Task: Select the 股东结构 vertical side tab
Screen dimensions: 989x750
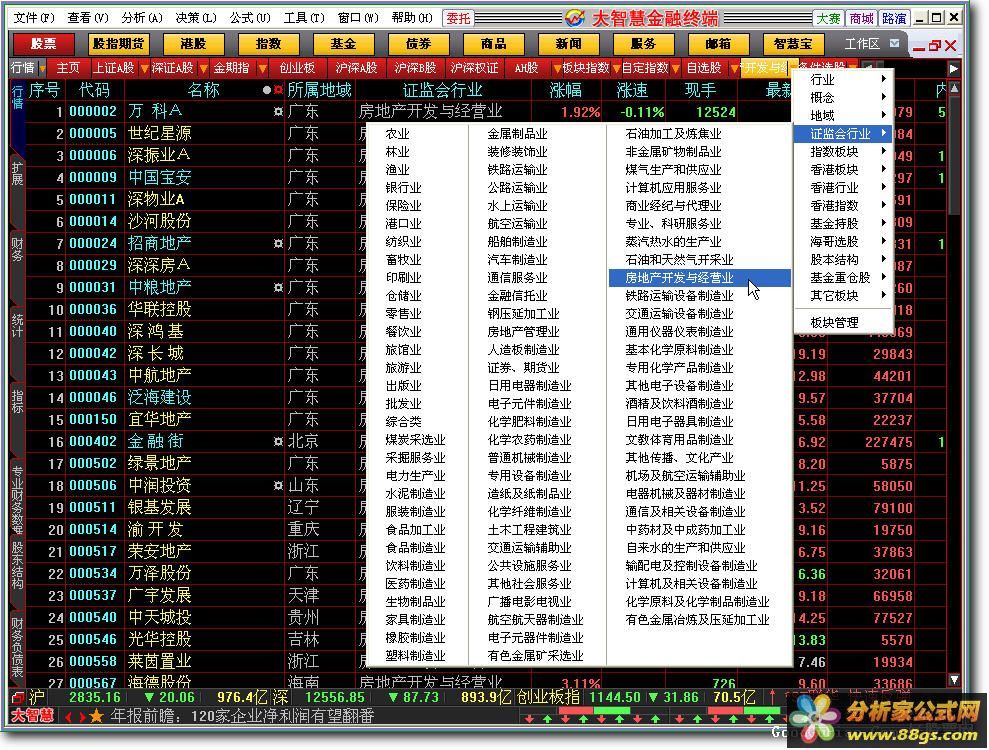Action: 17,564
